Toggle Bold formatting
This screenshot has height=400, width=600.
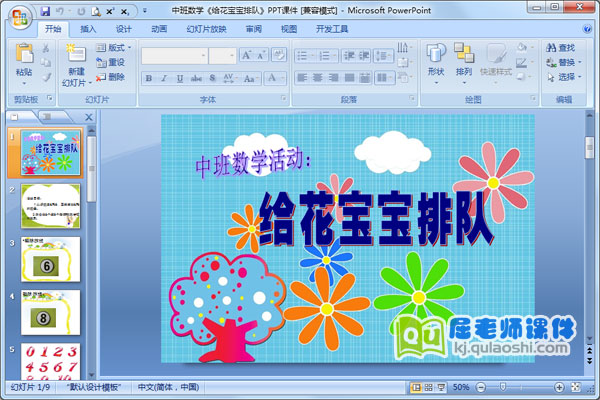coord(148,78)
